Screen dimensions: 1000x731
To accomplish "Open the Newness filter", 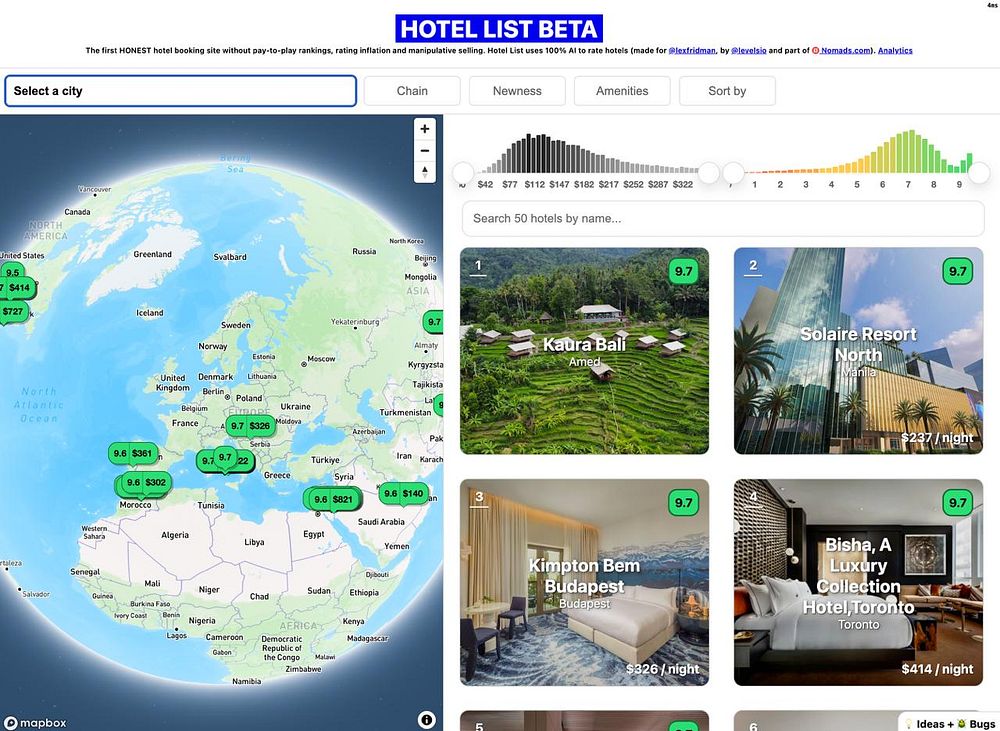I will click(x=517, y=91).
